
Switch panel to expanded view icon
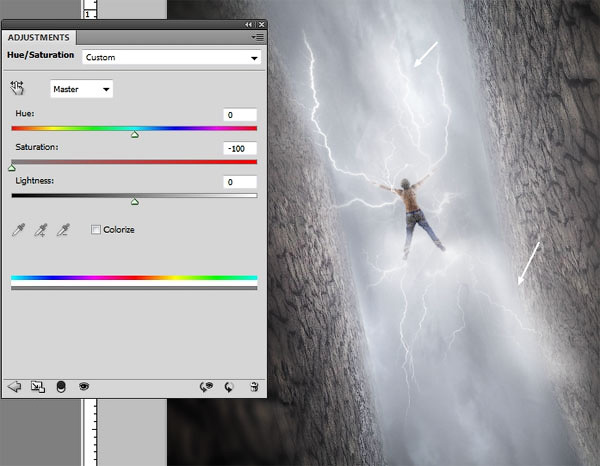pos(37,385)
